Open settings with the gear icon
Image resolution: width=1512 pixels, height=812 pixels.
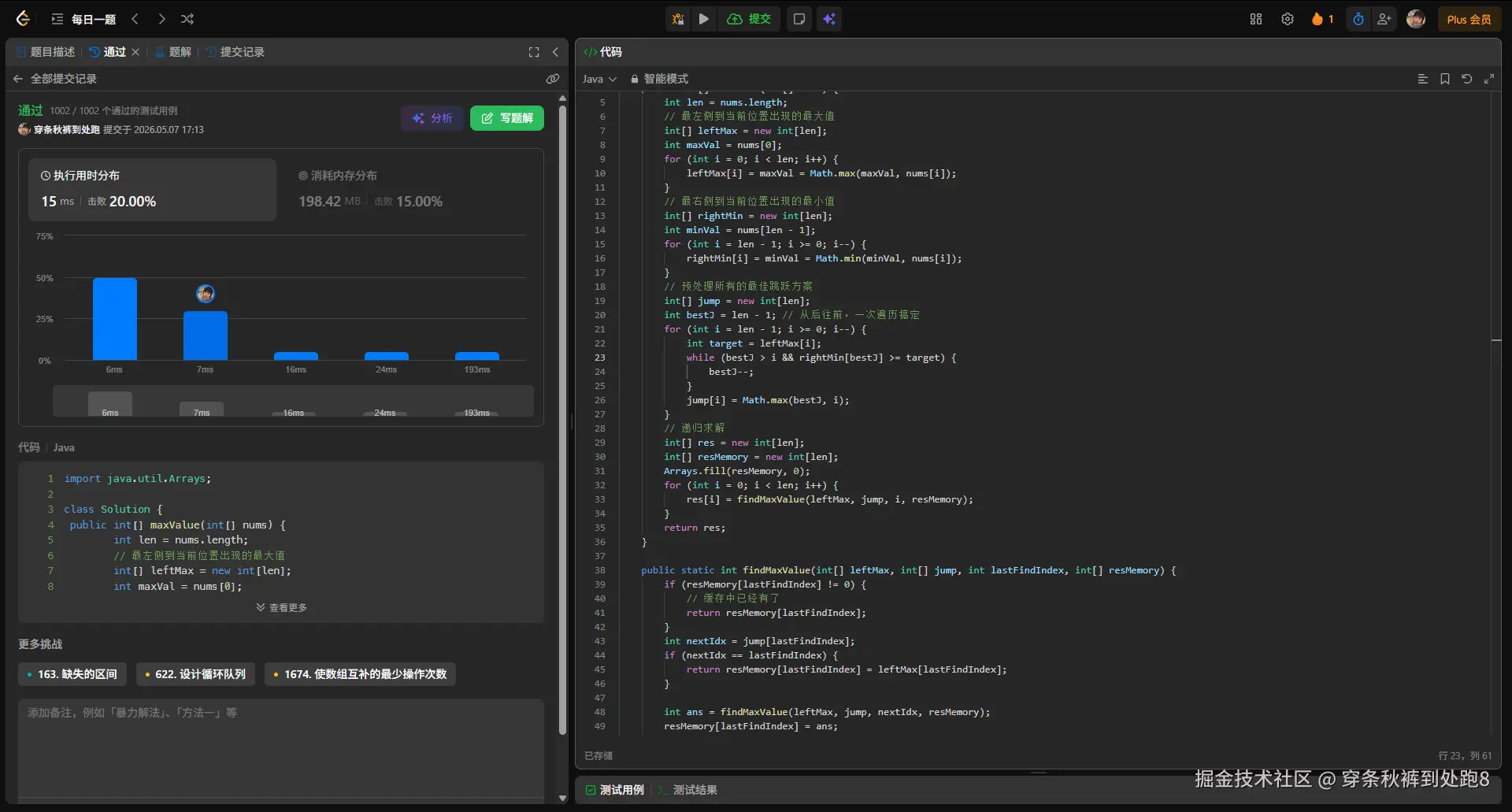(1288, 19)
